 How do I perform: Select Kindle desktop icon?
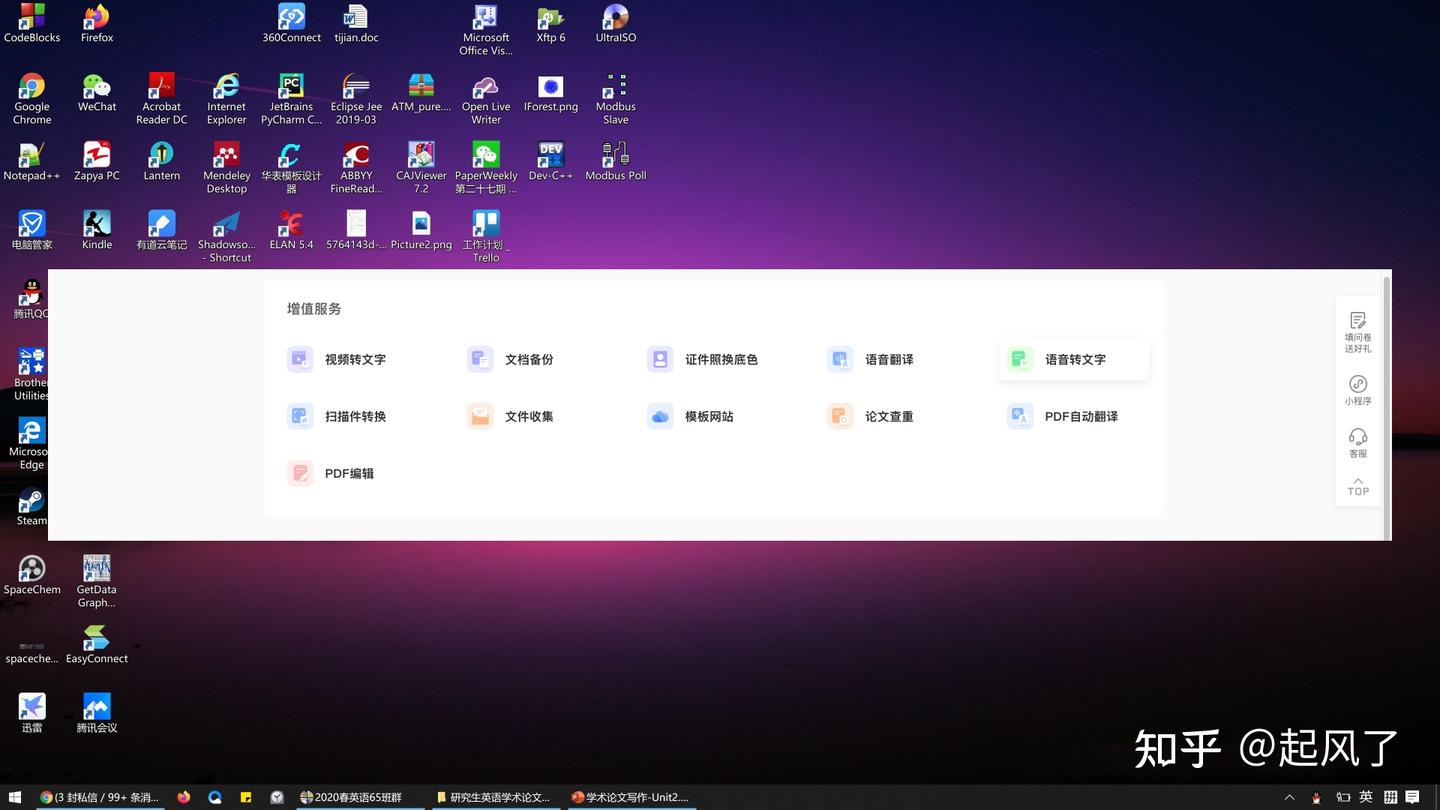[97, 231]
